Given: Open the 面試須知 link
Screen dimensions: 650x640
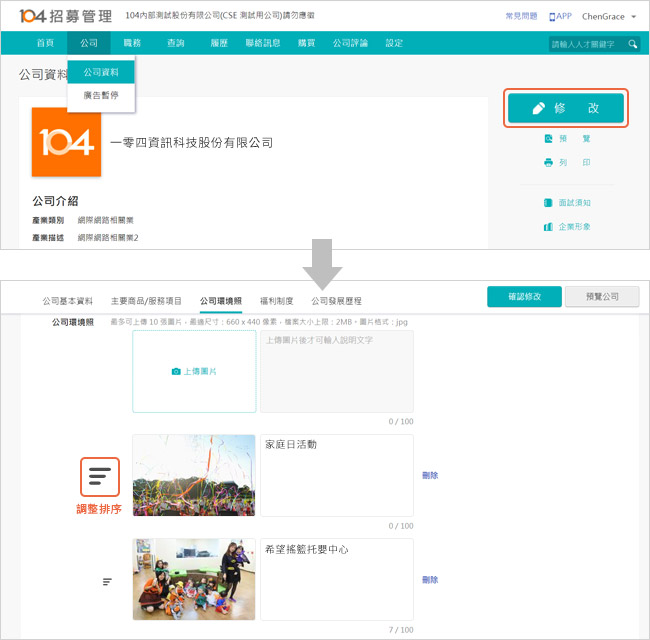Looking at the screenshot, I should pos(575,203).
